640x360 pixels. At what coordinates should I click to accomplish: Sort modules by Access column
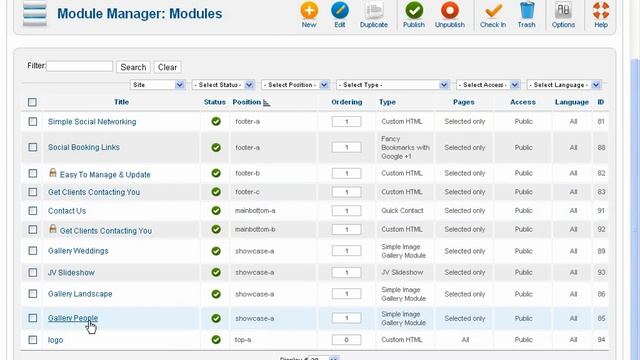pyautogui.click(x=523, y=102)
